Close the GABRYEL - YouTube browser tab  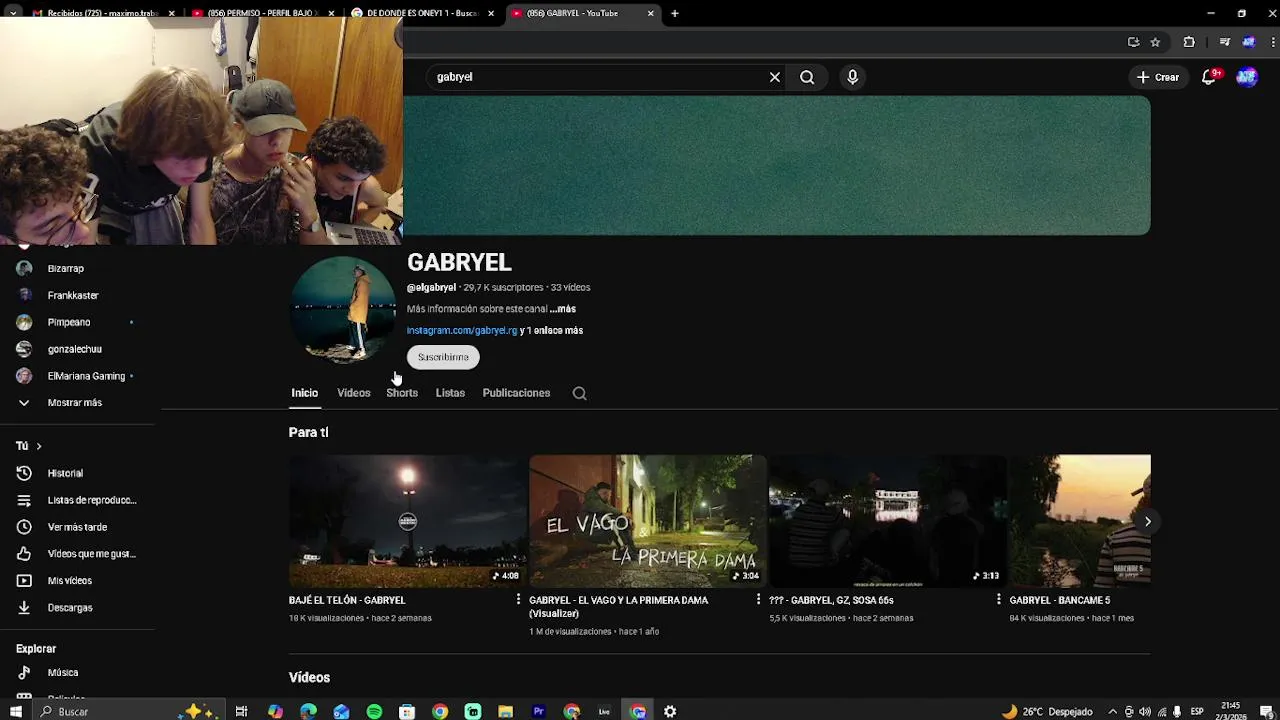point(651,13)
